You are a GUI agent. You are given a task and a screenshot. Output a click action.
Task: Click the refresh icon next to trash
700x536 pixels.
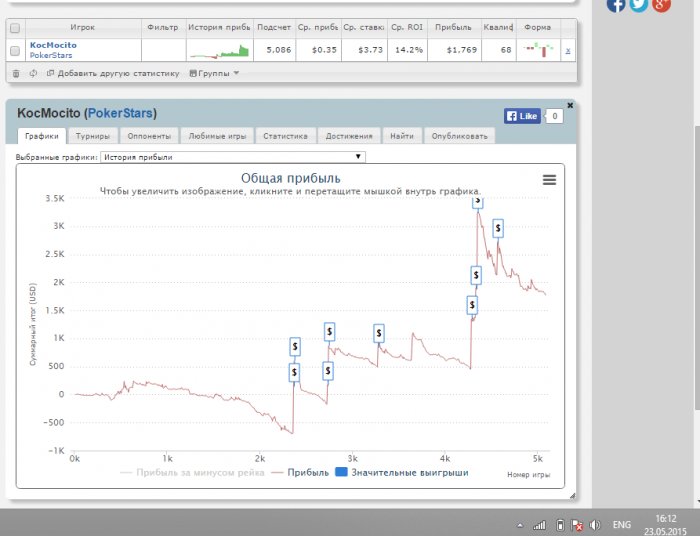tap(33, 73)
